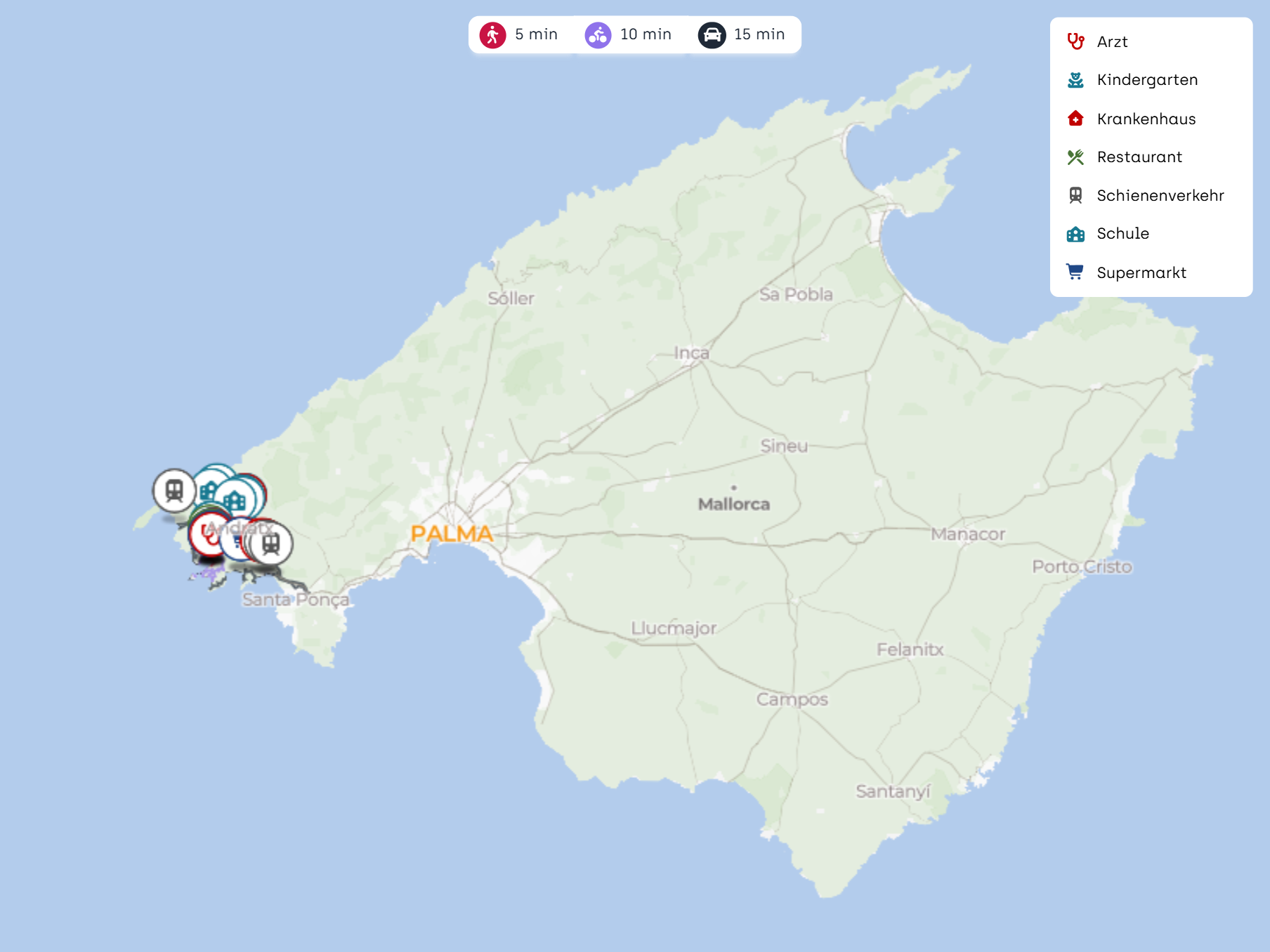This screenshot has width=1270, height=952.
Task: Select the 10 min cycling option label
Action: (646, 34)
